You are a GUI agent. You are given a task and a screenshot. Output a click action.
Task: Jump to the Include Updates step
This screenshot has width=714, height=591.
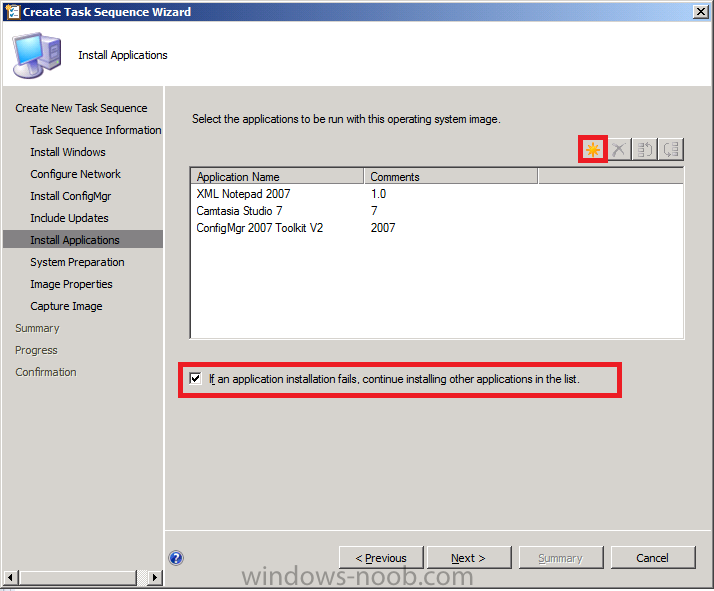coord(69,218)
